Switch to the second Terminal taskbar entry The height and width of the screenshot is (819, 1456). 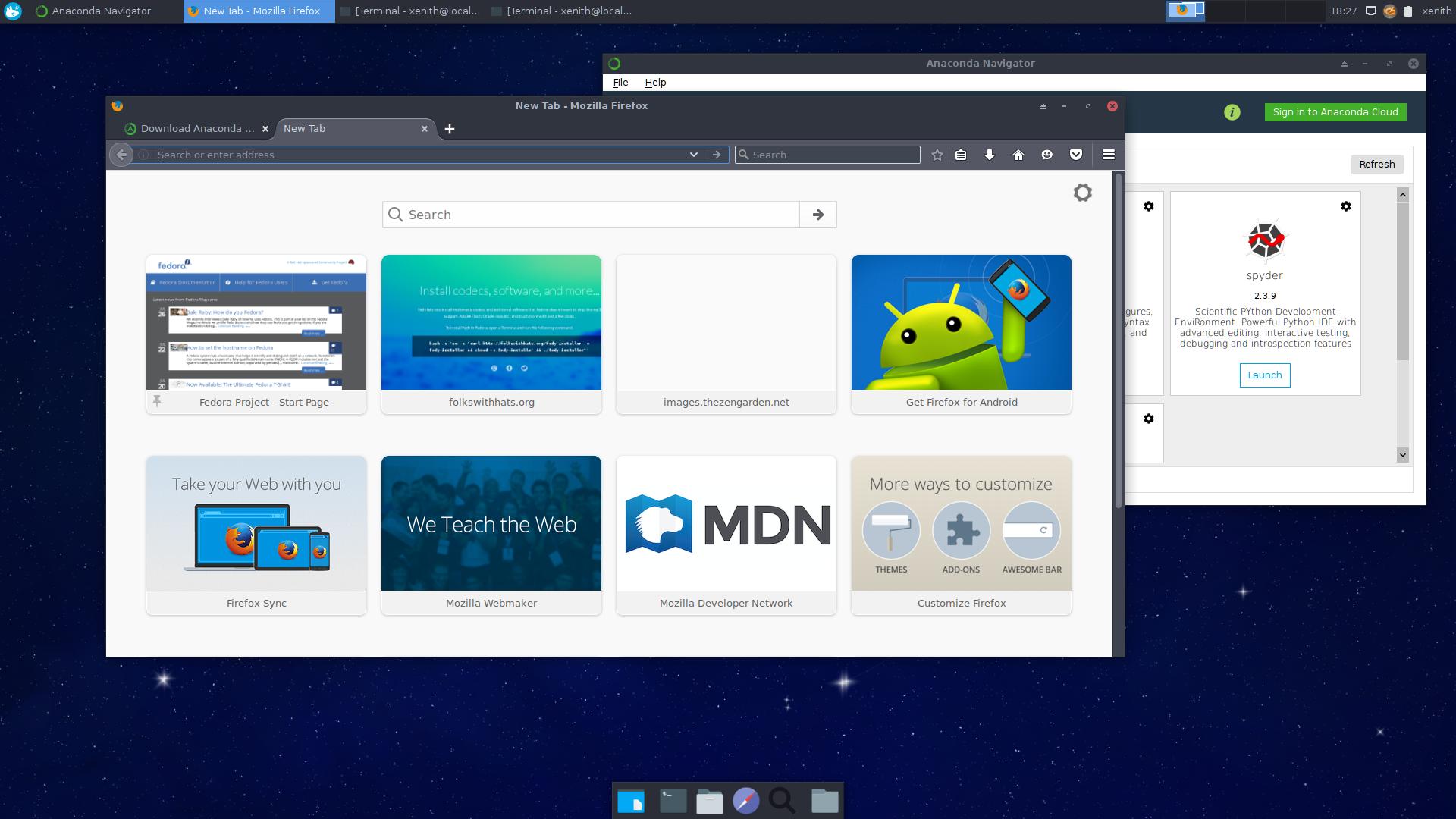click(x=562, y=11)
